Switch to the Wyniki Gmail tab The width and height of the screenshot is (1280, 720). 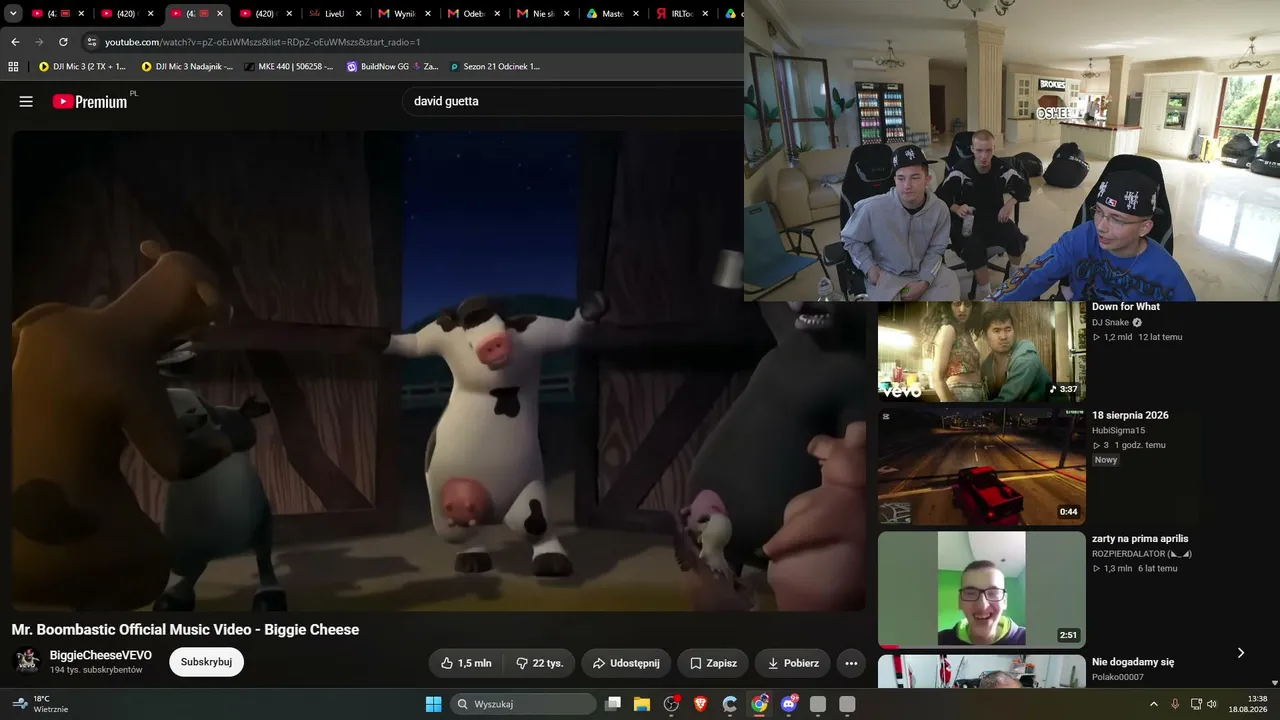point(404,14)
